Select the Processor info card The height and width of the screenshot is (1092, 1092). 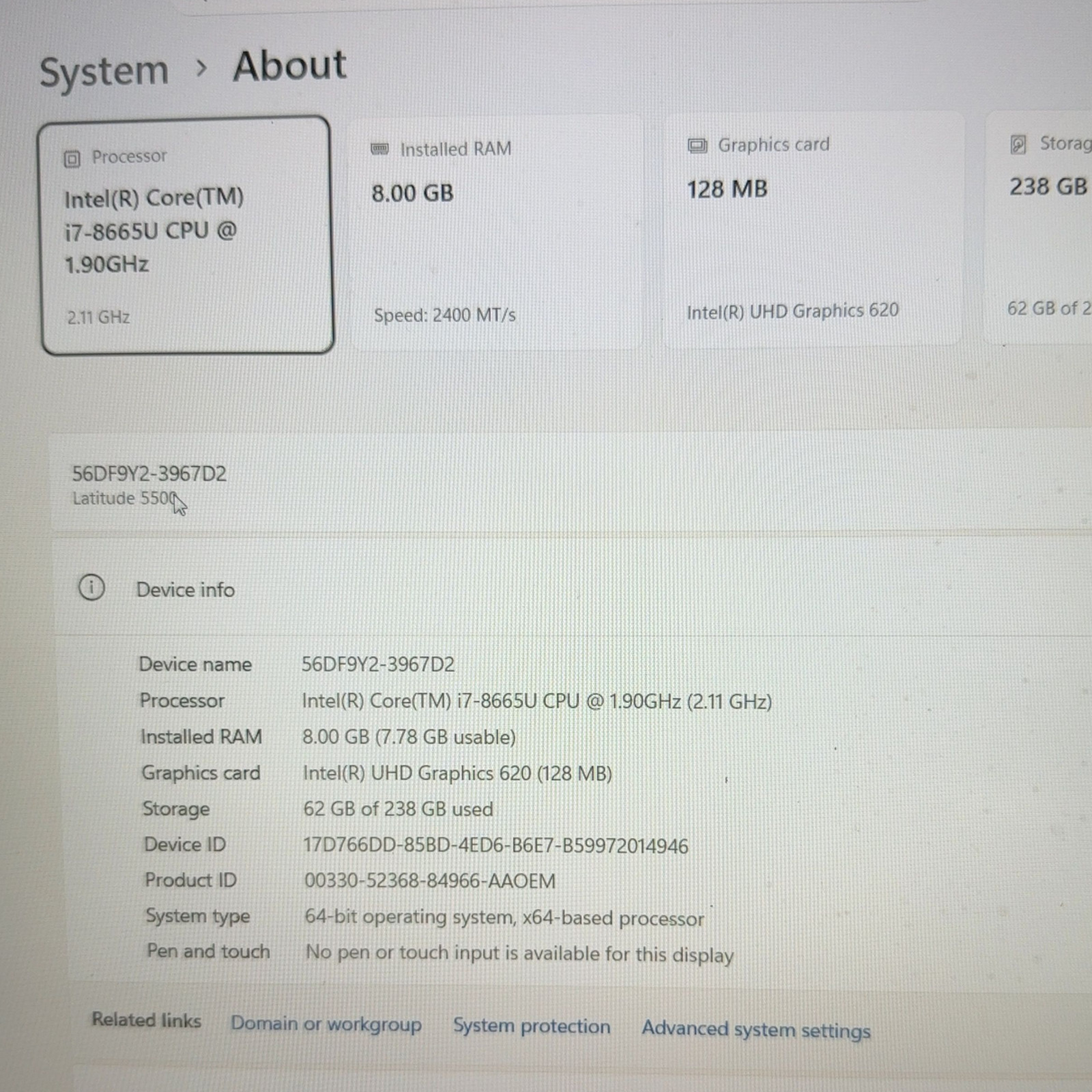187,235
